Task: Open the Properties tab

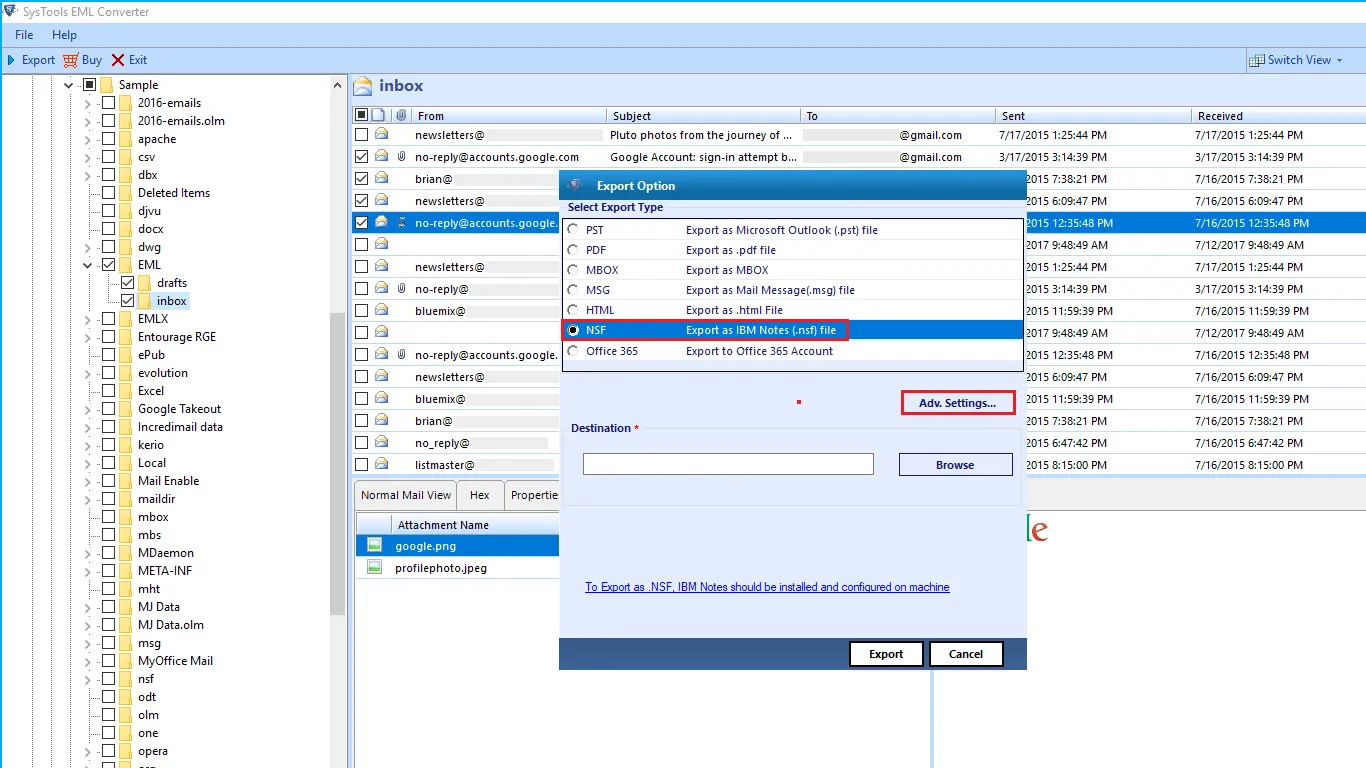Action: (532, 495)
